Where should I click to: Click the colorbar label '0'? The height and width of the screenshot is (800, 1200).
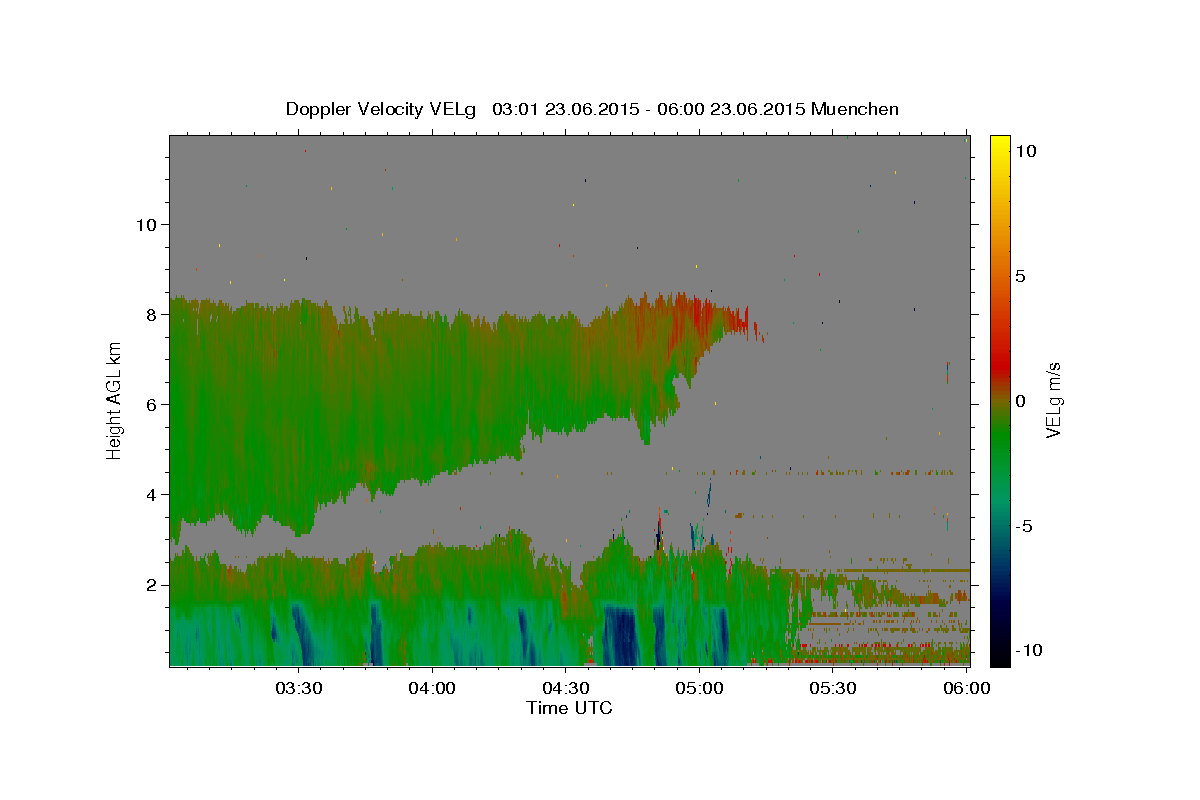pyautogui.click(x=1020, y=401)
